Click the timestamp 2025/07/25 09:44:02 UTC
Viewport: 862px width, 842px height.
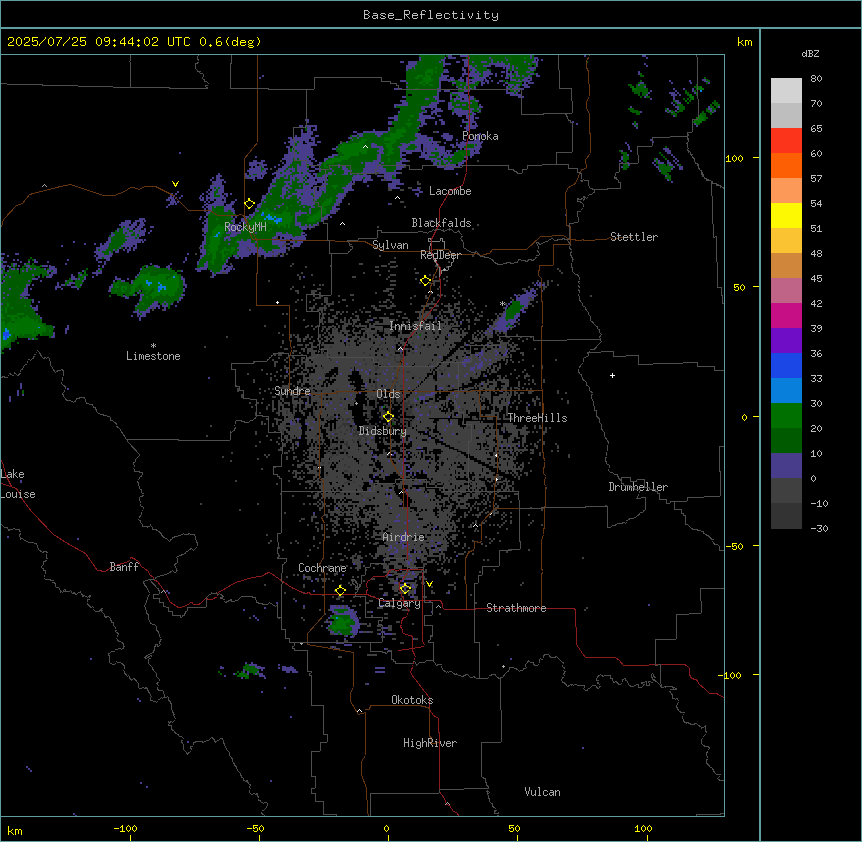98,42
